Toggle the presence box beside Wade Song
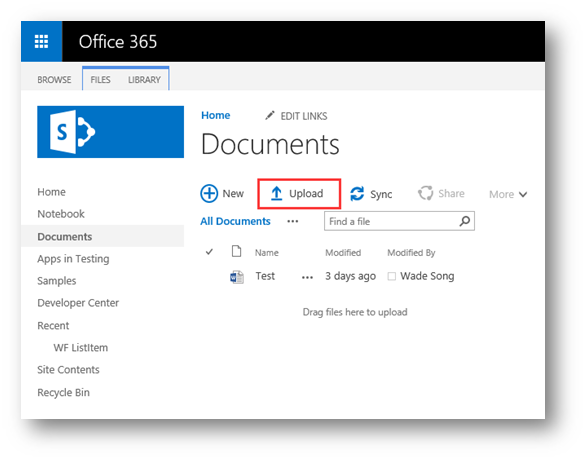 click(x=392, y=276)
